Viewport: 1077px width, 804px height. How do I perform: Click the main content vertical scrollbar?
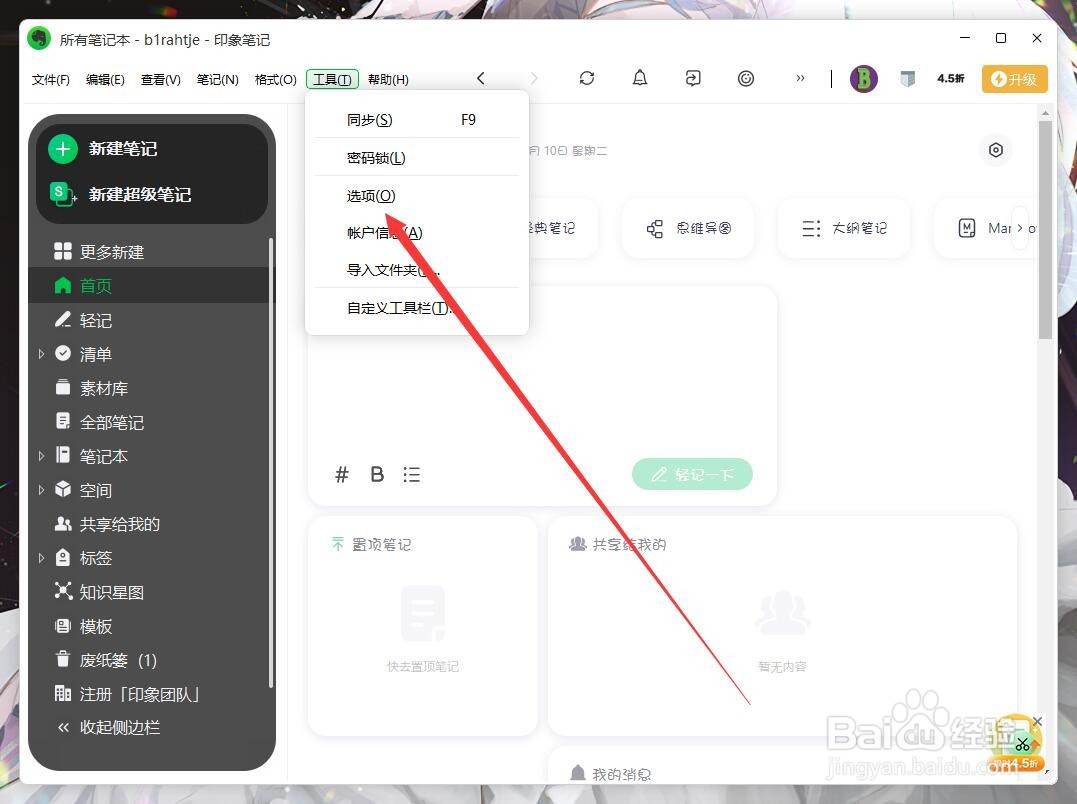click(1045, 229)
